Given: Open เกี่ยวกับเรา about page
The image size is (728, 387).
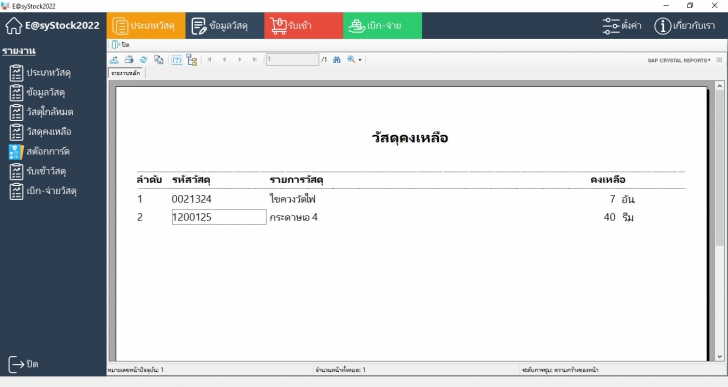Looking at the screenshot, I should (x=685, y=26).
